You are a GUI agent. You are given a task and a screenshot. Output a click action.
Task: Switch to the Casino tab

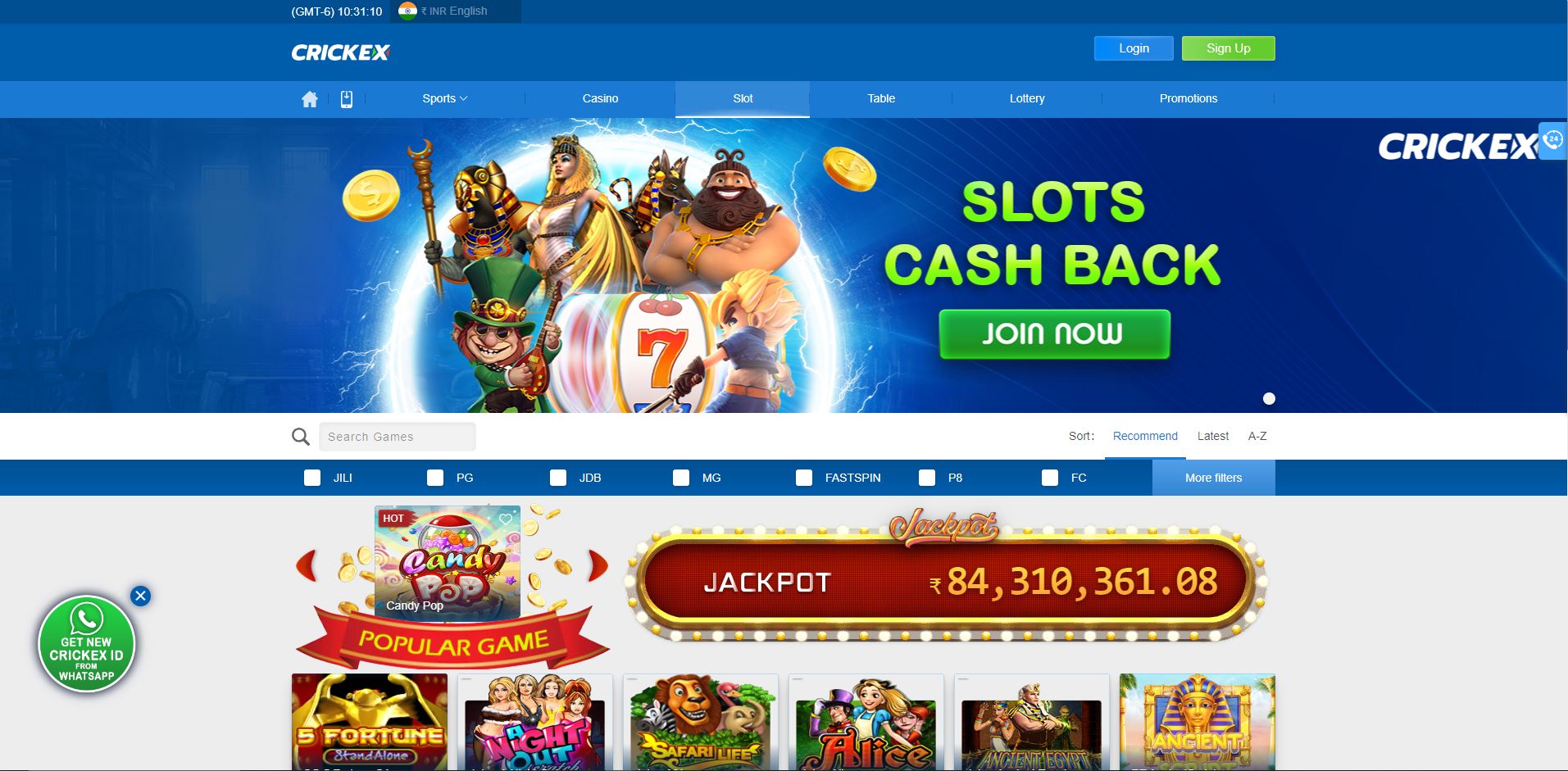pos(600,98)
